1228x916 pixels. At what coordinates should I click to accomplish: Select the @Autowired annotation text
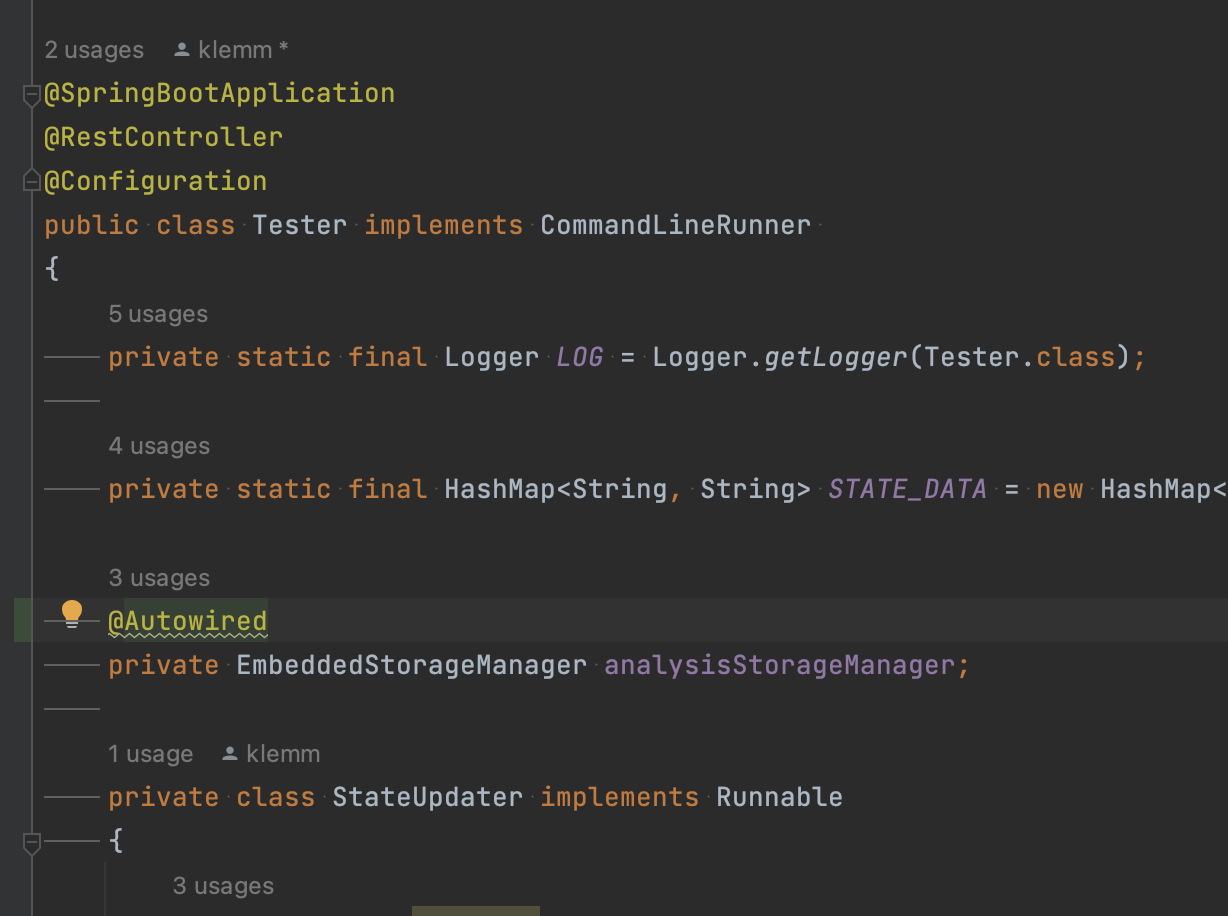(188, 621)
